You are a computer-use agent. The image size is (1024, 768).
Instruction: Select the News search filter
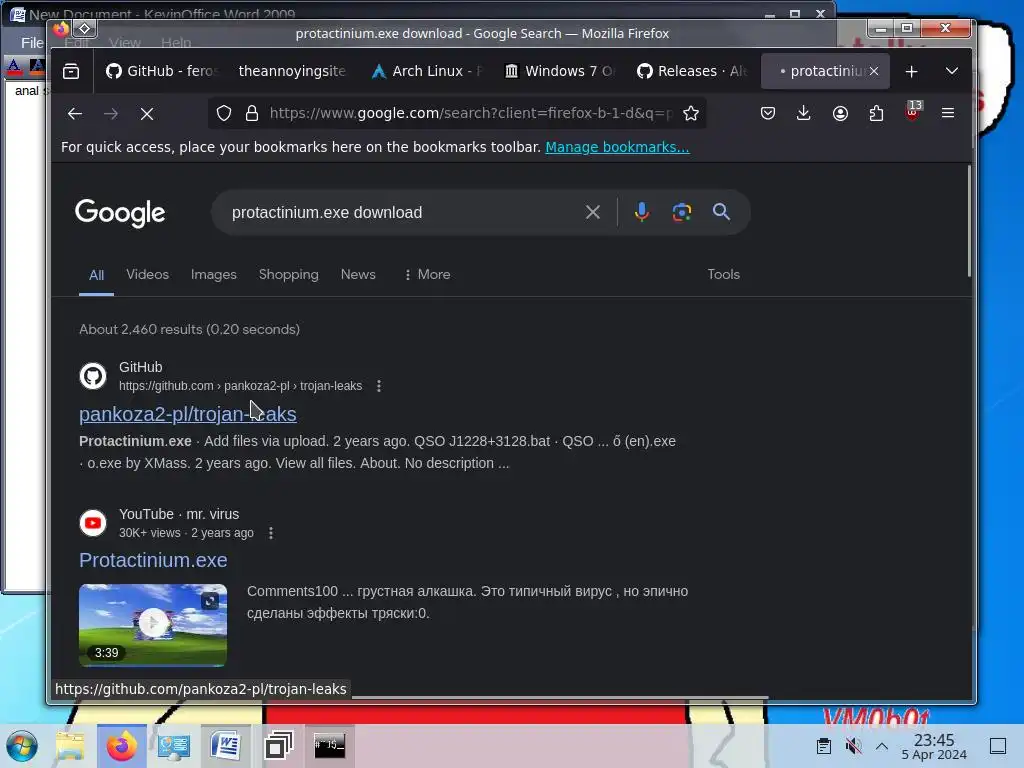(x=358, y=275)
